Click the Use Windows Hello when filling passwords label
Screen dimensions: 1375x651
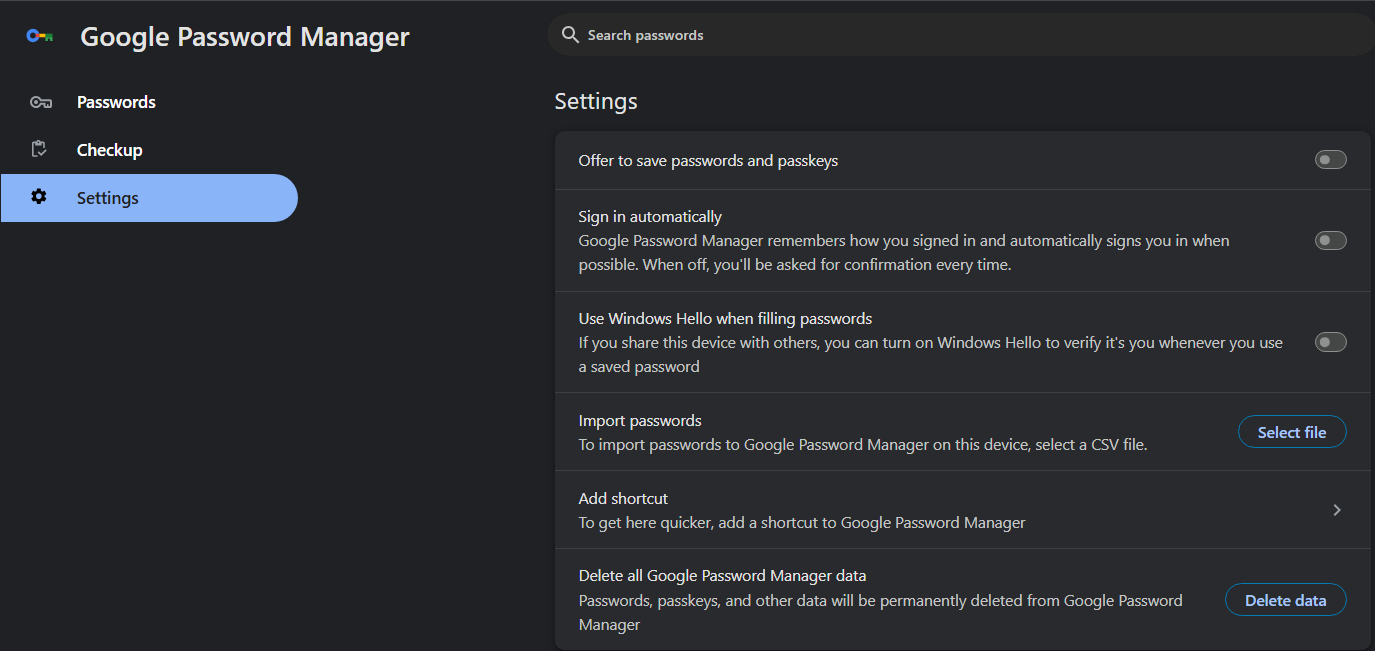coord(725,319)
